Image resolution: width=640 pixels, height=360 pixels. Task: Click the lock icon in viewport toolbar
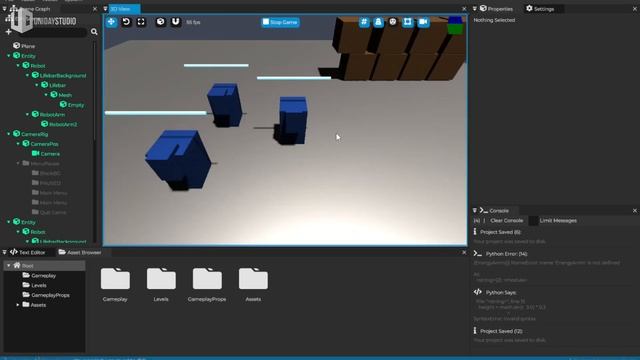tap(378, 22)
